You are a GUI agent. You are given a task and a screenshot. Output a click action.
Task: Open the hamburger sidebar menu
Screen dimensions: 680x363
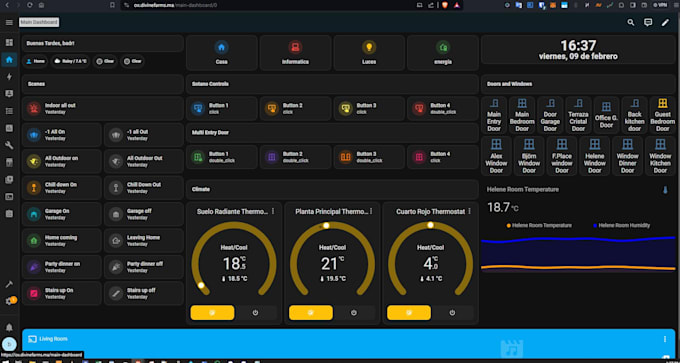click(9, 23)
